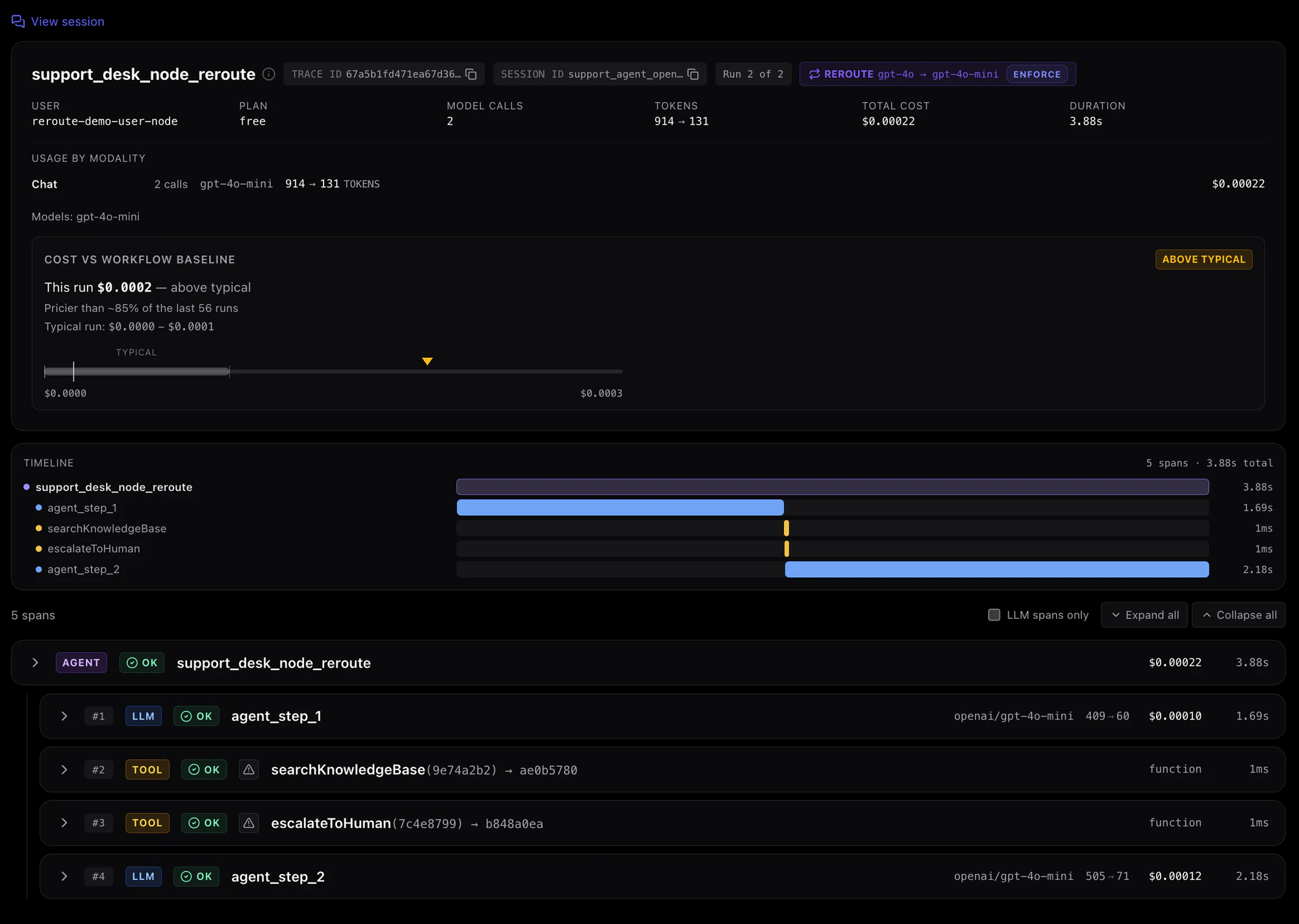Click the OK status on agent_step_2
Image resolution: width=1299 pixels, height=924 pixels.
tap(196, 876)
